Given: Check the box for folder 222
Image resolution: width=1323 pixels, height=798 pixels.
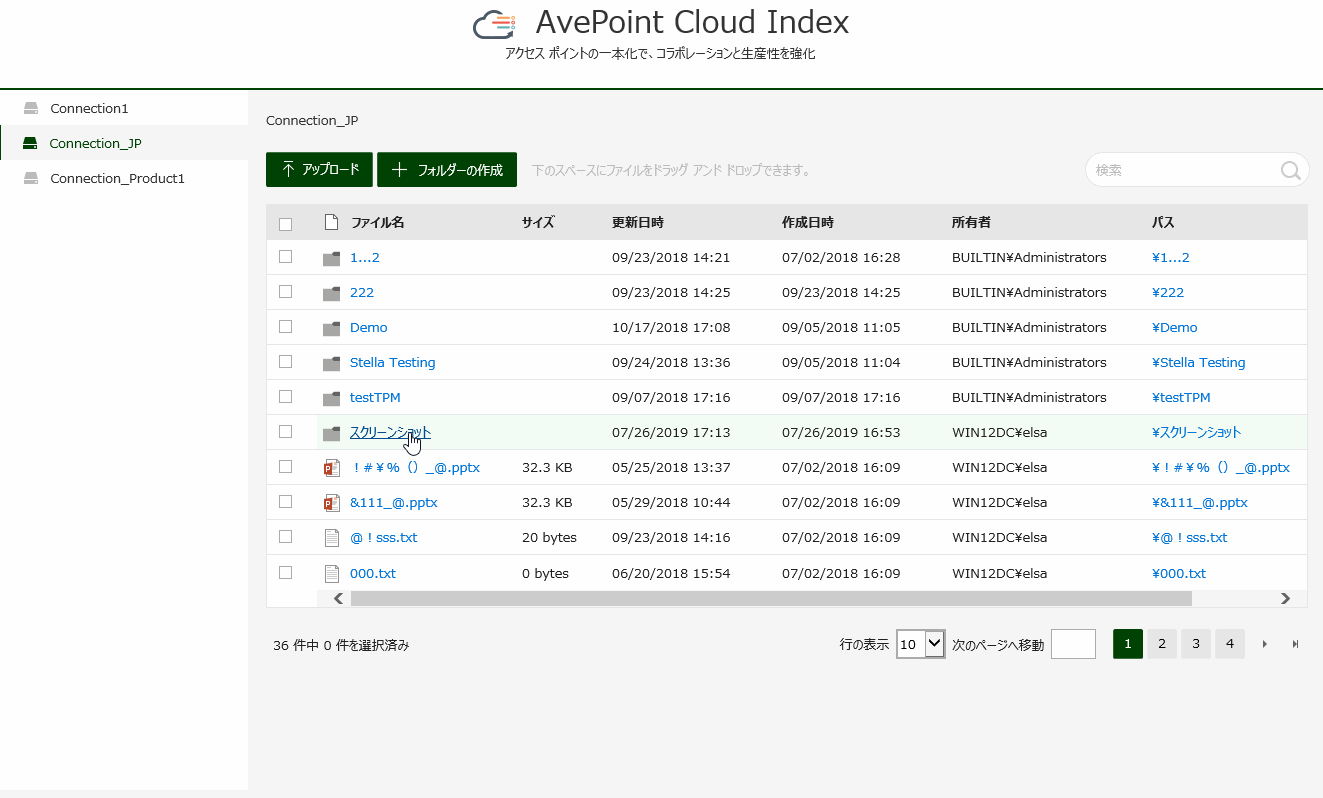Looking at the screenshot, I should tap(285, 291).
